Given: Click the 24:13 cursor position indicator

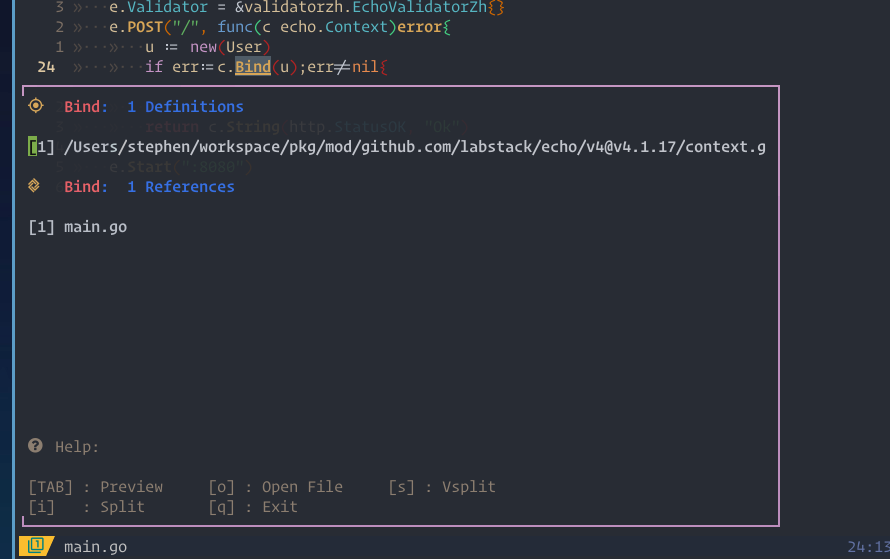Looking at the screenshot, I should [x=867, y=547].
